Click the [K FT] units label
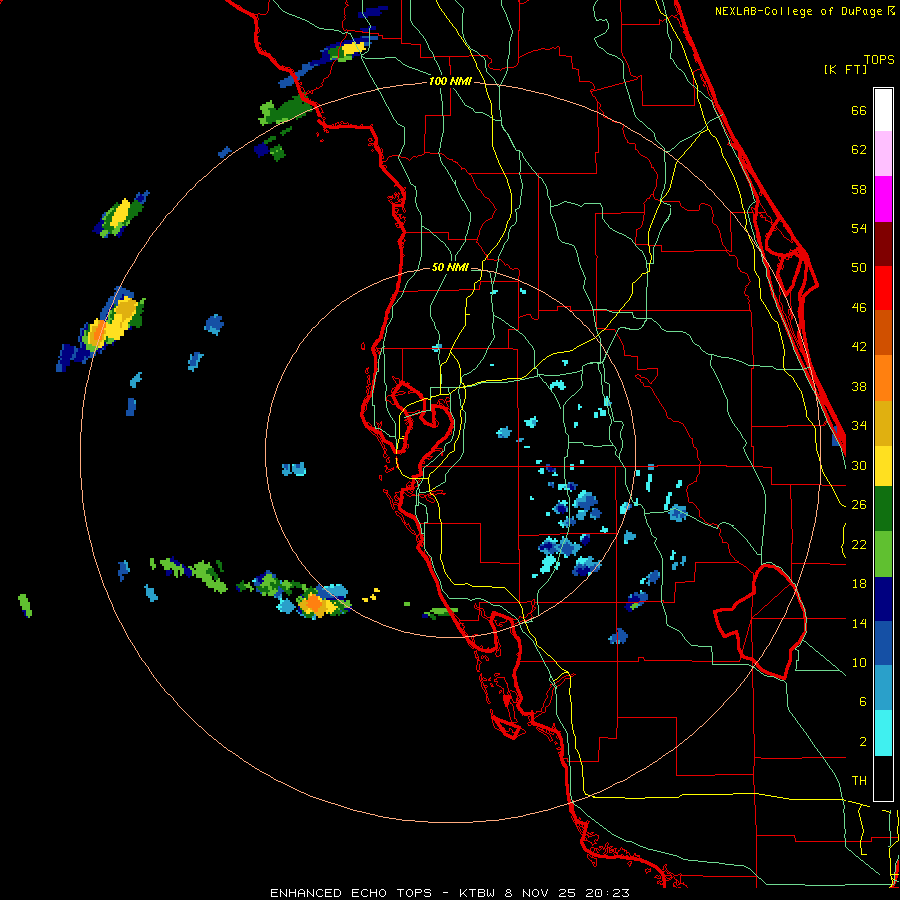900x900 pixels. (845, 70)
